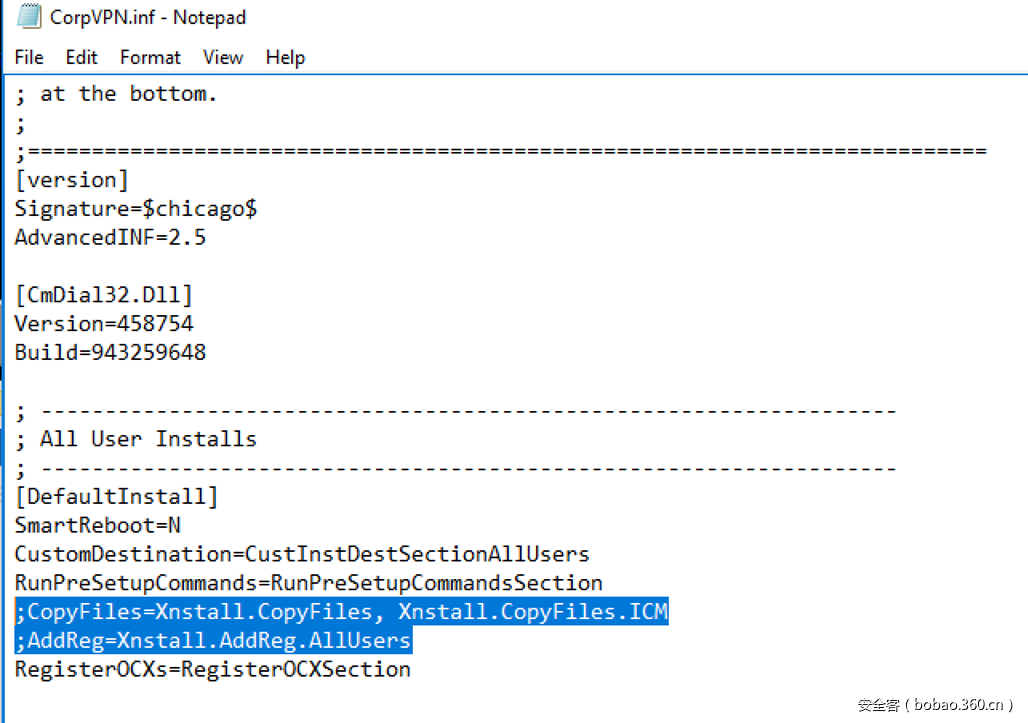Click the RegisterOCXs=RegisterOCXSection line
The image size is (1028, 723).
pyautogui.click(x=212, y=669)
